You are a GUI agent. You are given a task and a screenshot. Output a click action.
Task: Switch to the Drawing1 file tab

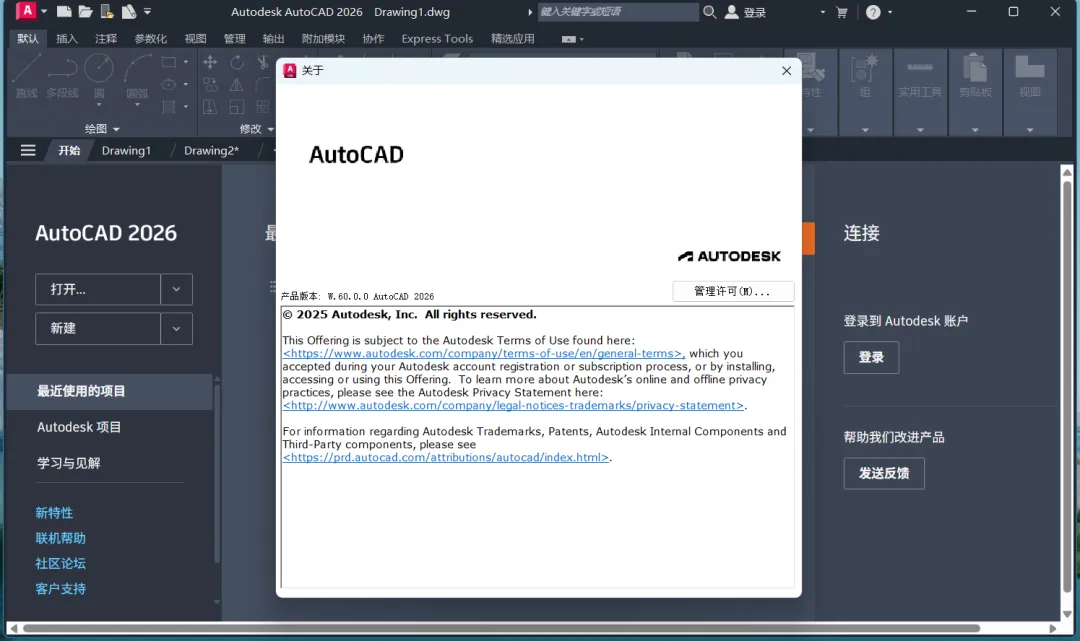coord(126,150)
